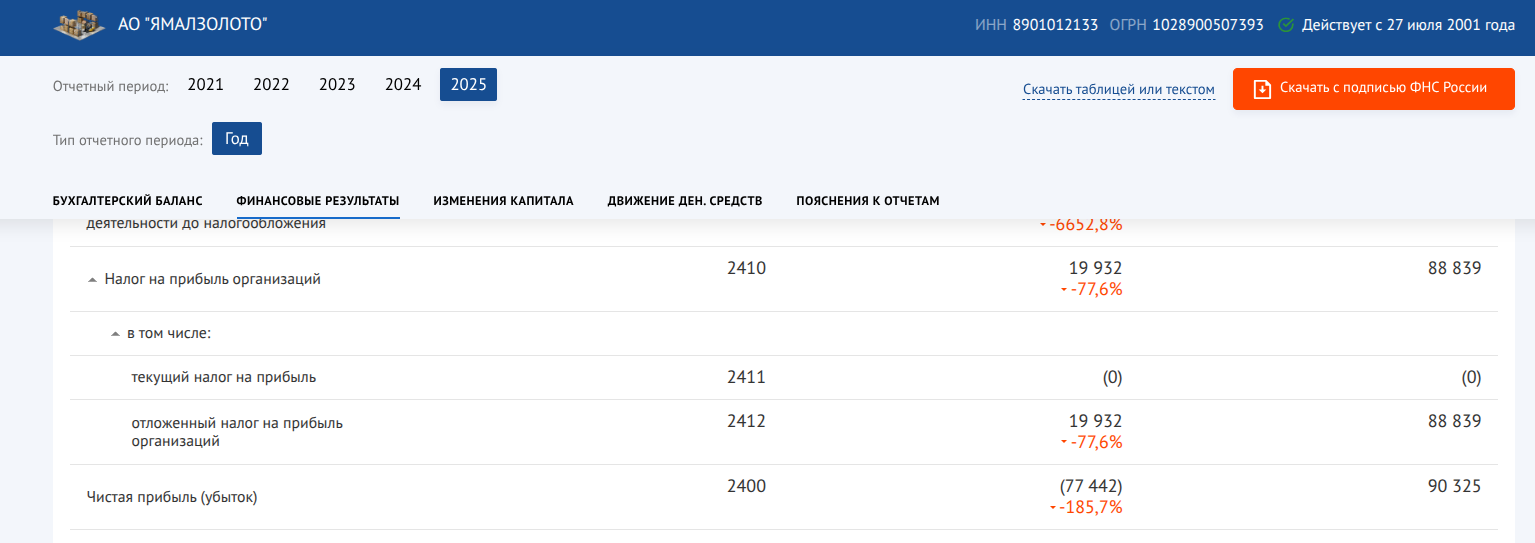Select reporting year 2021

[205, 85]
